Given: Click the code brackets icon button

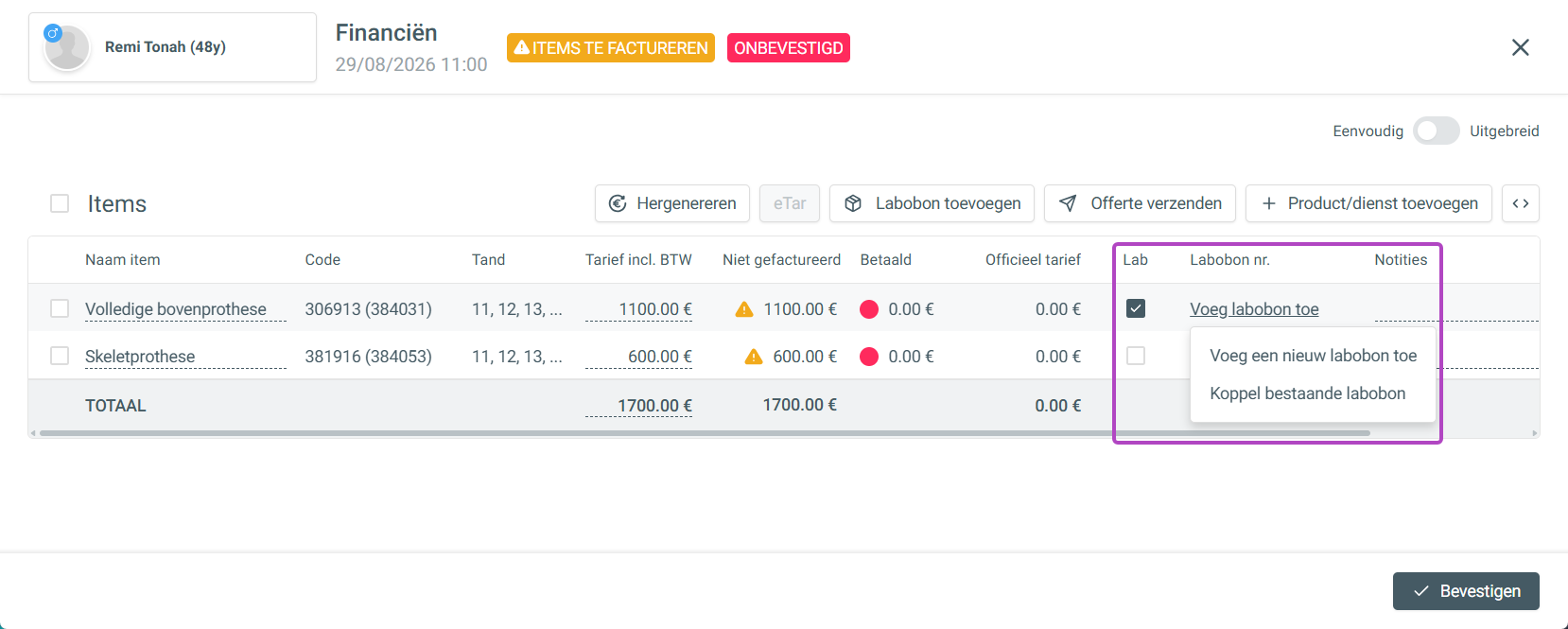Looking at the screenshot, I should tap(1521, 203).
